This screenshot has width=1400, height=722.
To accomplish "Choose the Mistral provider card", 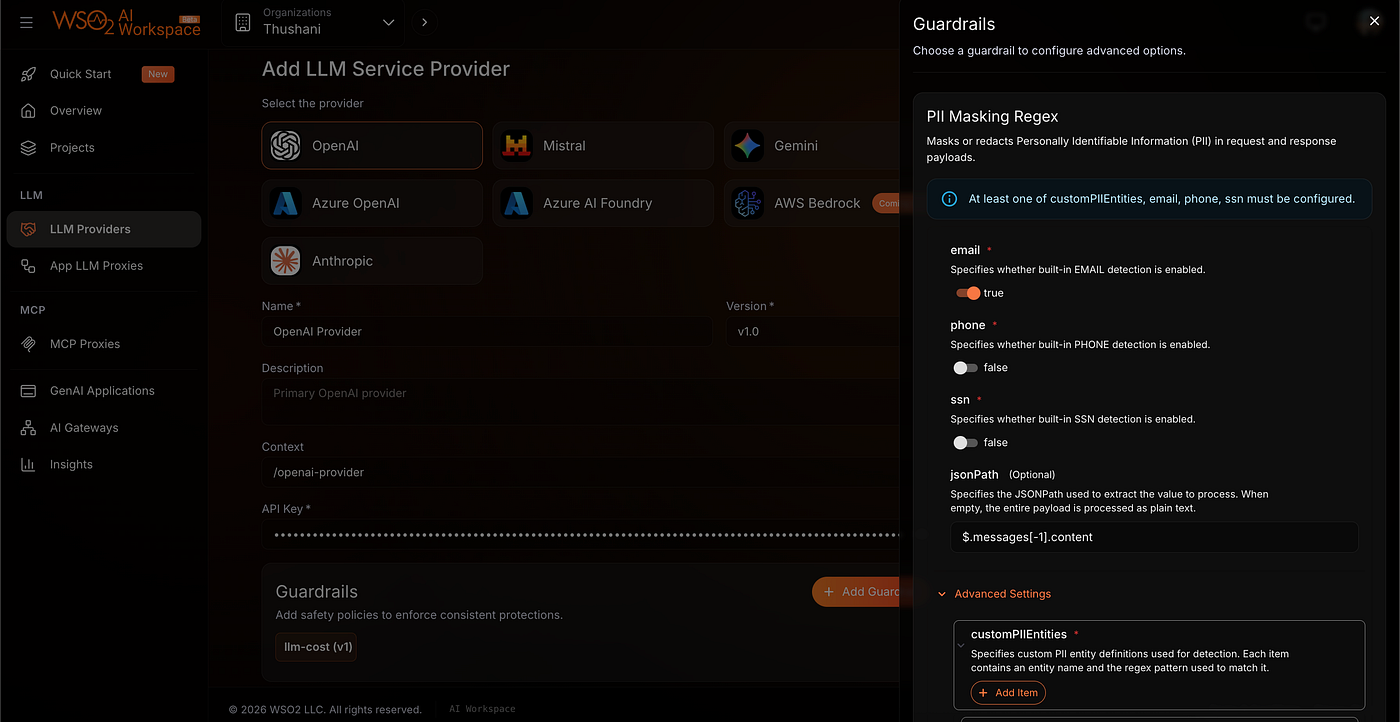I will (x=603, y=146).
